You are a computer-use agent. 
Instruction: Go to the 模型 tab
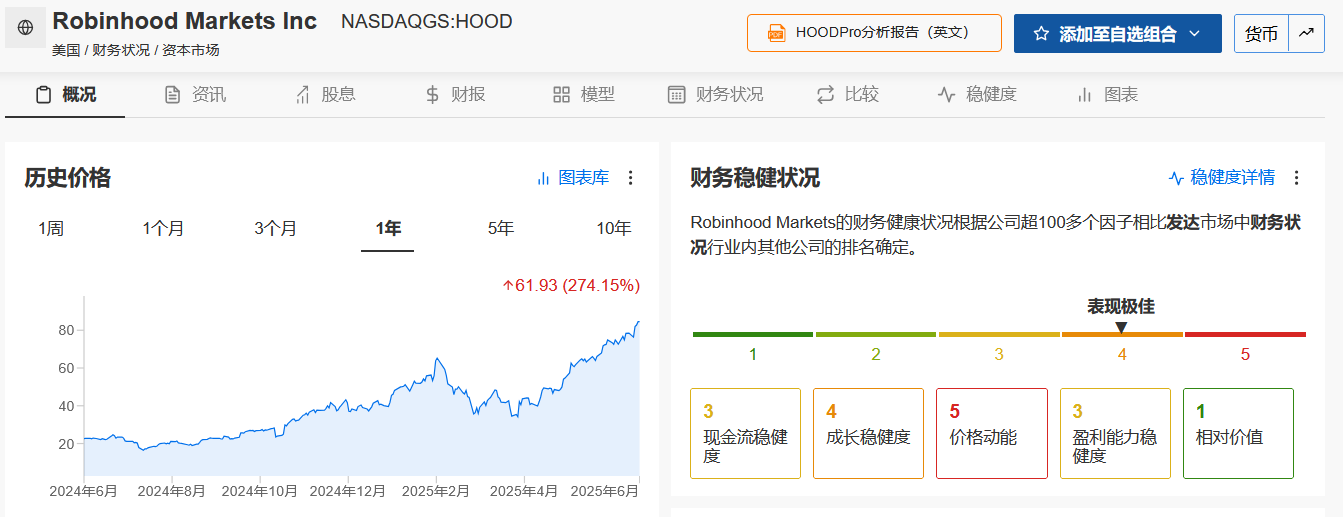pyautogui.click(x=584, y=95)
